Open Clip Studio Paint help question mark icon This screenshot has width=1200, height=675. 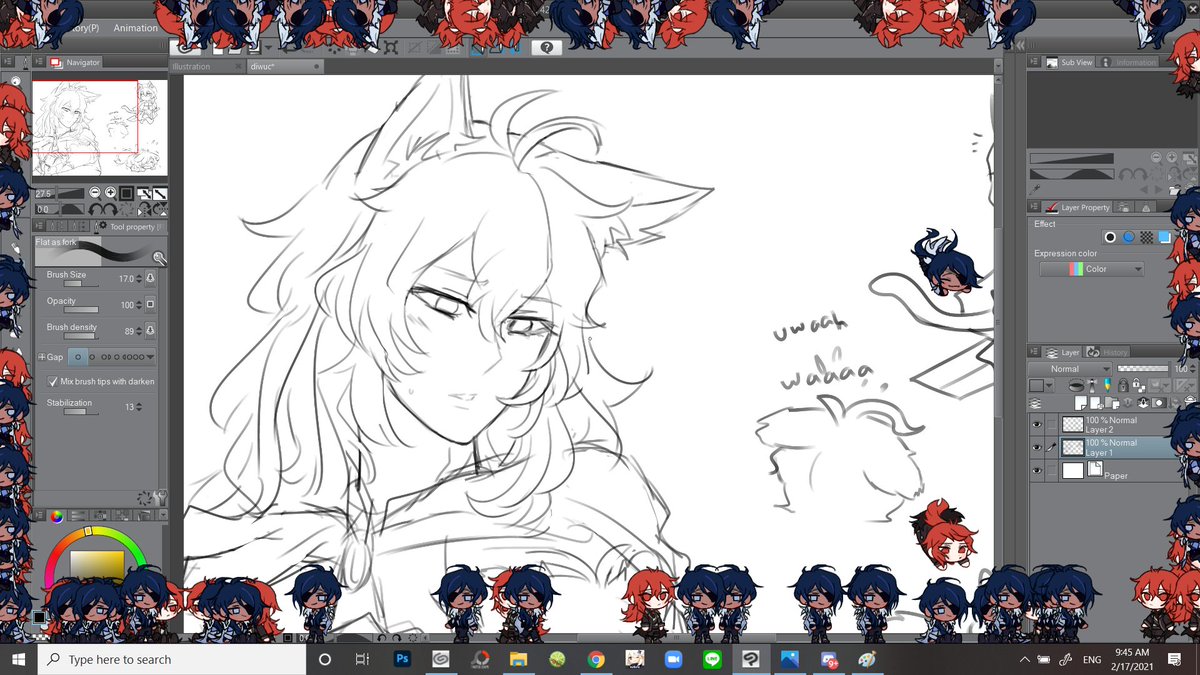click(545, 46)
